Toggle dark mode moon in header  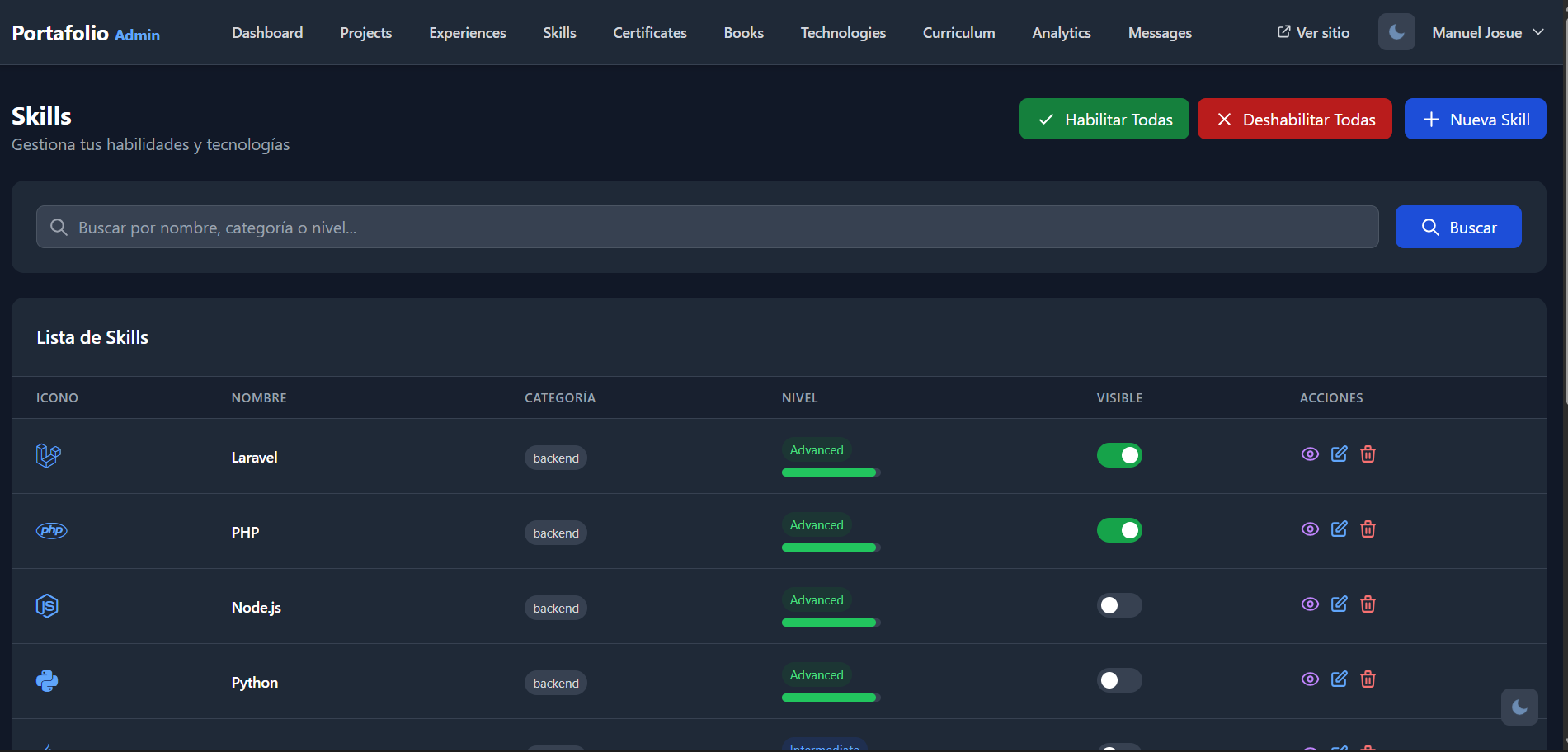(x=1396, y=32)
